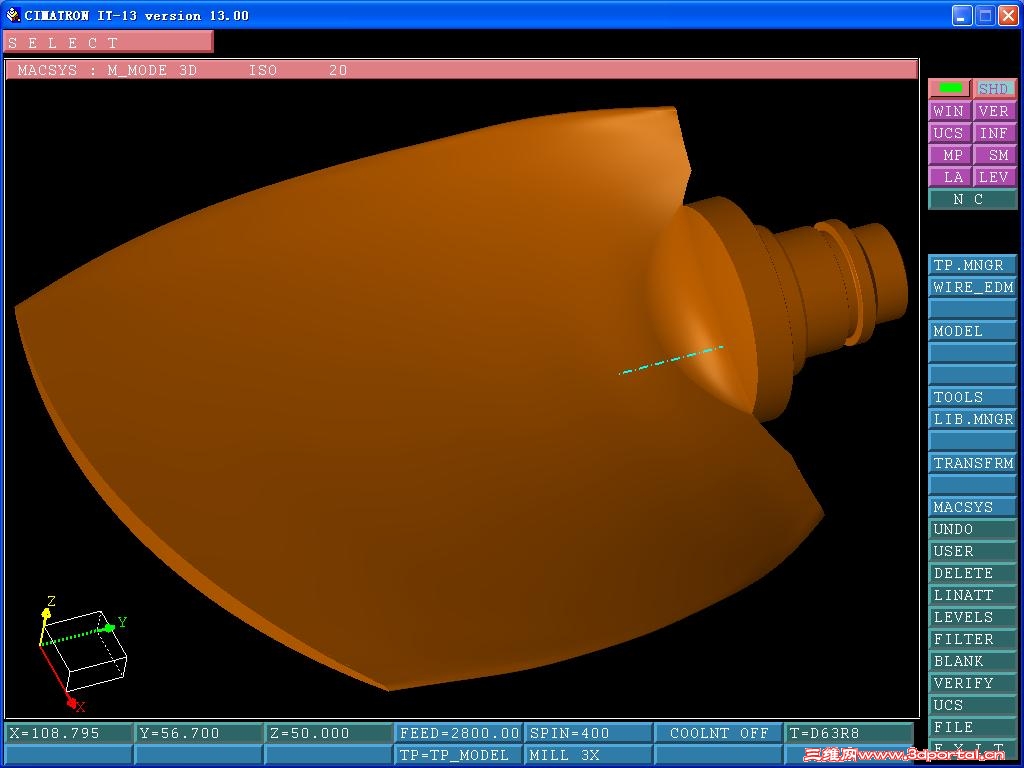The width and height of the screenshot is (1024, 768).
Task: Open the WIN window menu
Action: pyautogui.click(x=949, y=111)
